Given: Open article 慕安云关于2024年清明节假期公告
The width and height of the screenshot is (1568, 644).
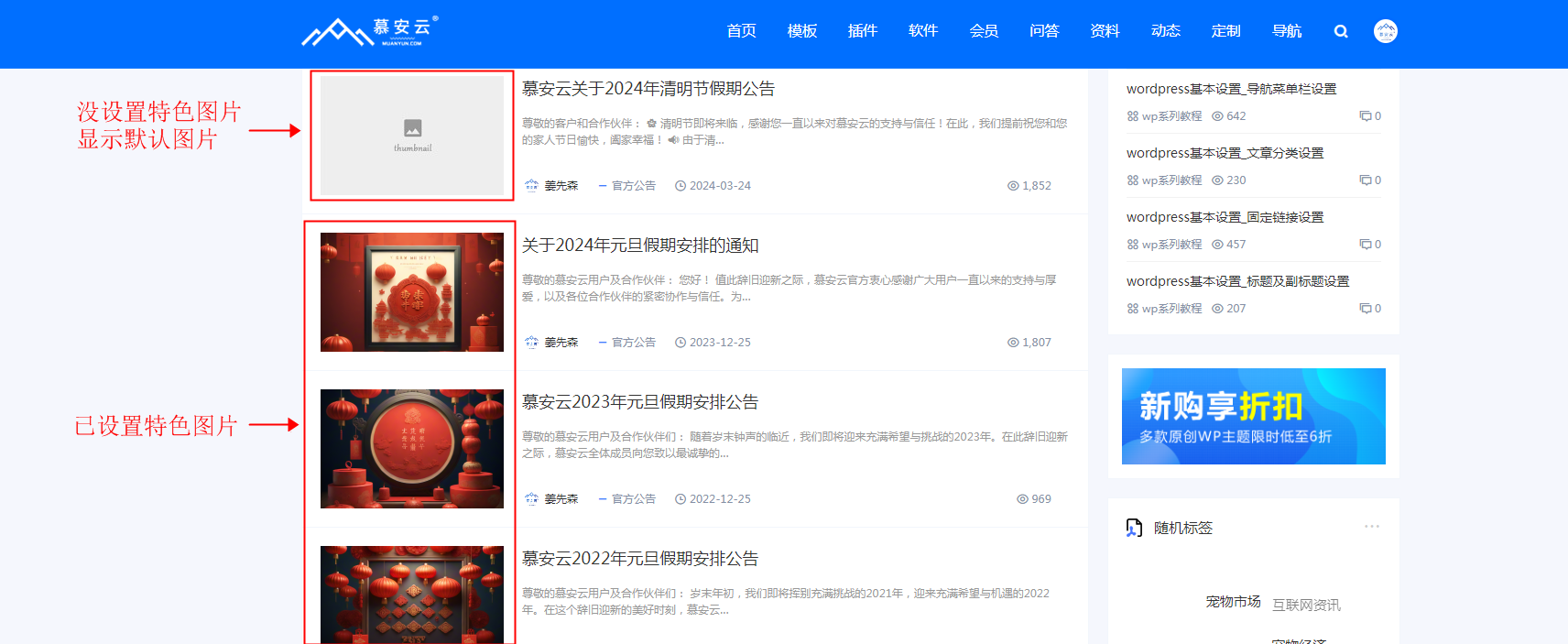Looking at the screenshot, I should [648, 89].
